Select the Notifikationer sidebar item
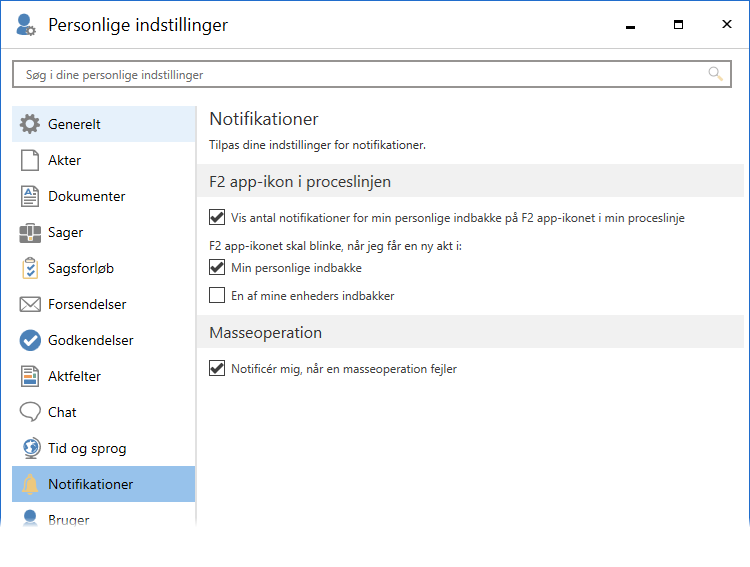This screenshot has width=750, height=567. pyautogui.click(x=90, y=485)
